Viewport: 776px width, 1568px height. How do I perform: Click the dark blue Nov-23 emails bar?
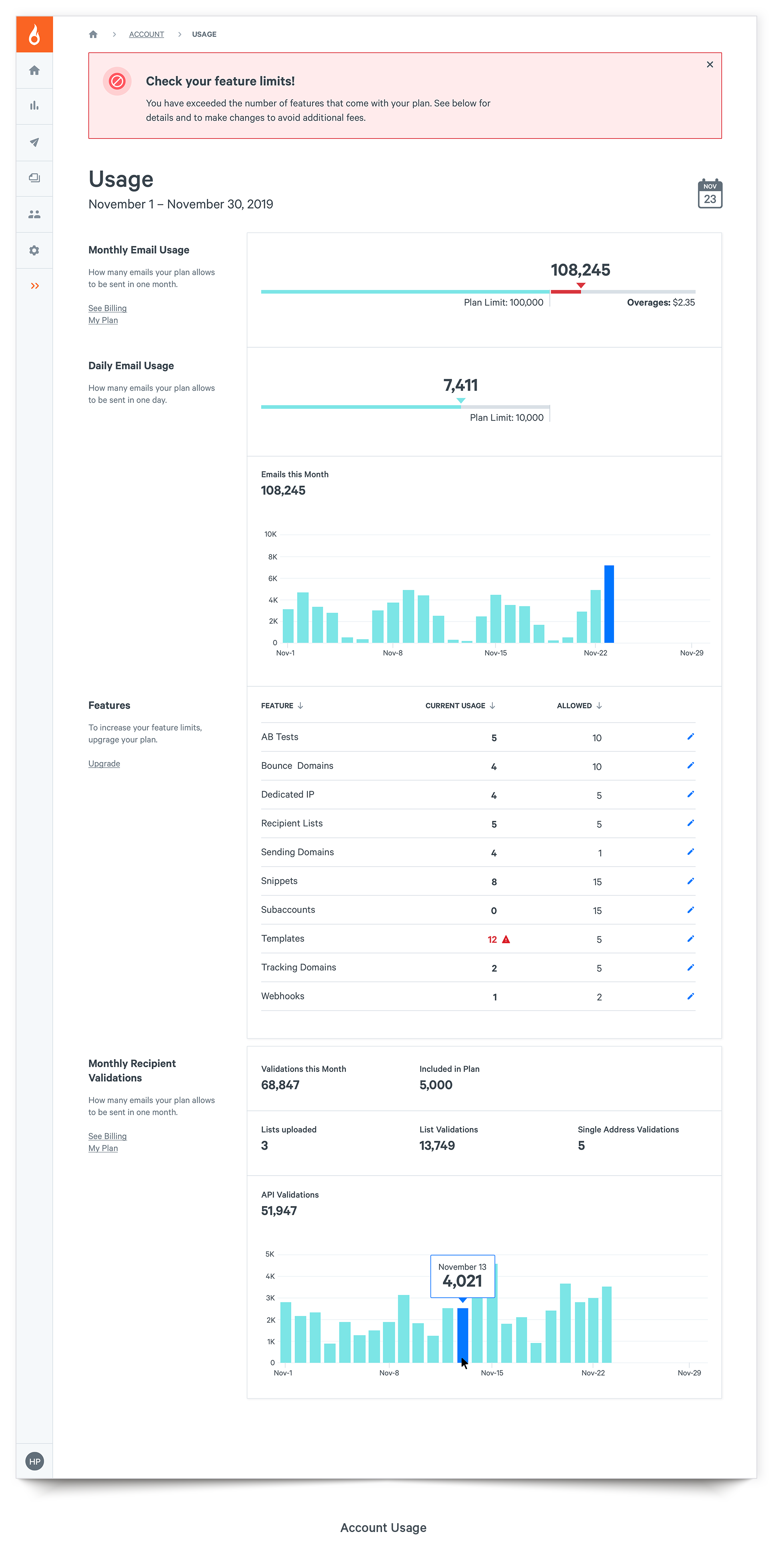coord(609,604)
